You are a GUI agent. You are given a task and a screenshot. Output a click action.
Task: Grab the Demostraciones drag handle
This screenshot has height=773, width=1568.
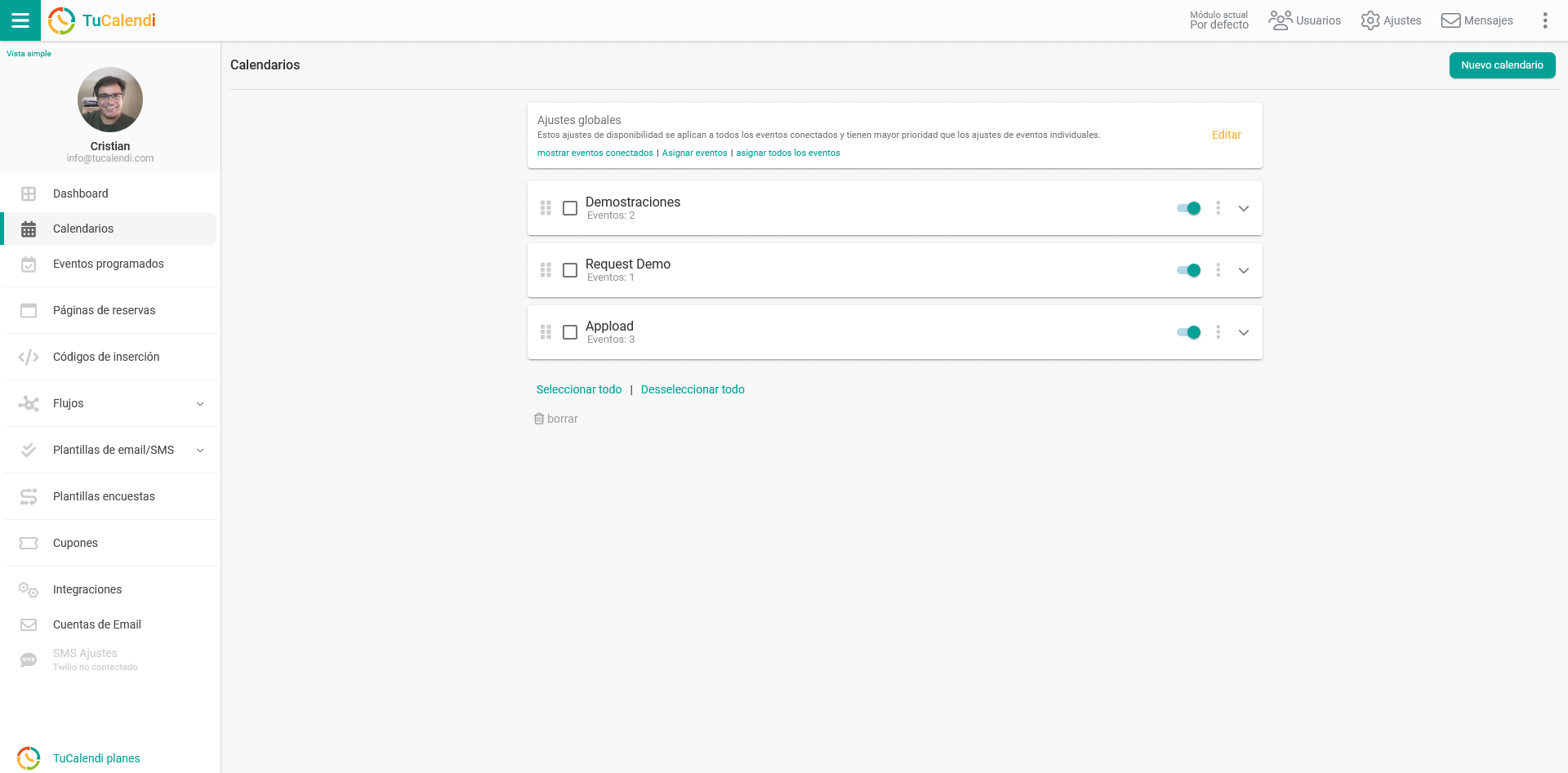[x=546, y=208]
